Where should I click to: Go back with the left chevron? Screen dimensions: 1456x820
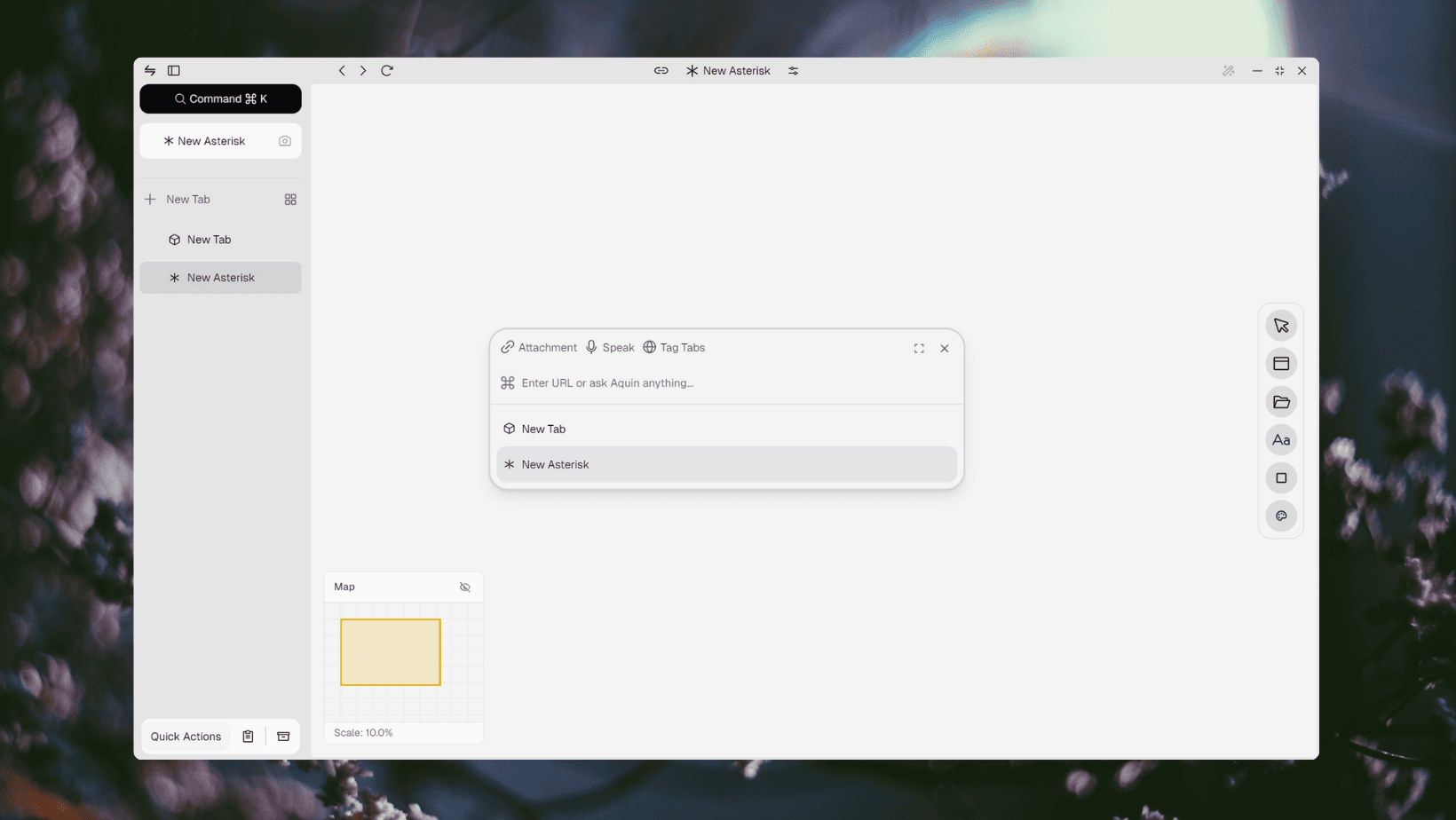click(x=342, y=70)
